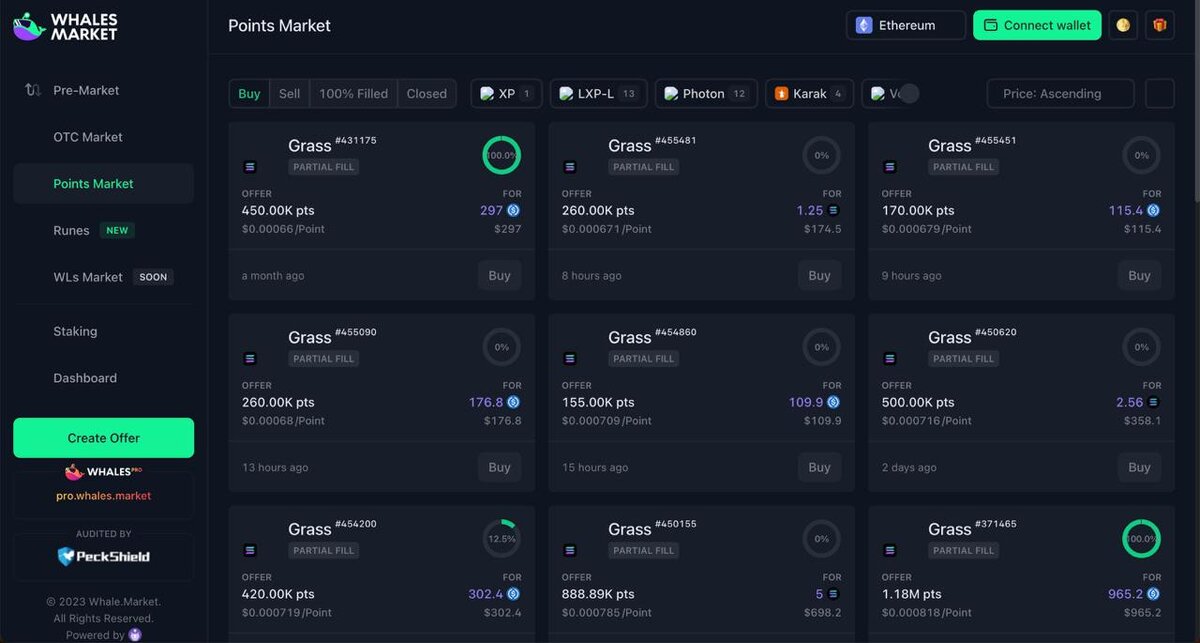Open the gift box rewards icon
Image resolution: width=1200 pixels, height=643 pixels.
pyautogui.click(x=1160, y=25)
